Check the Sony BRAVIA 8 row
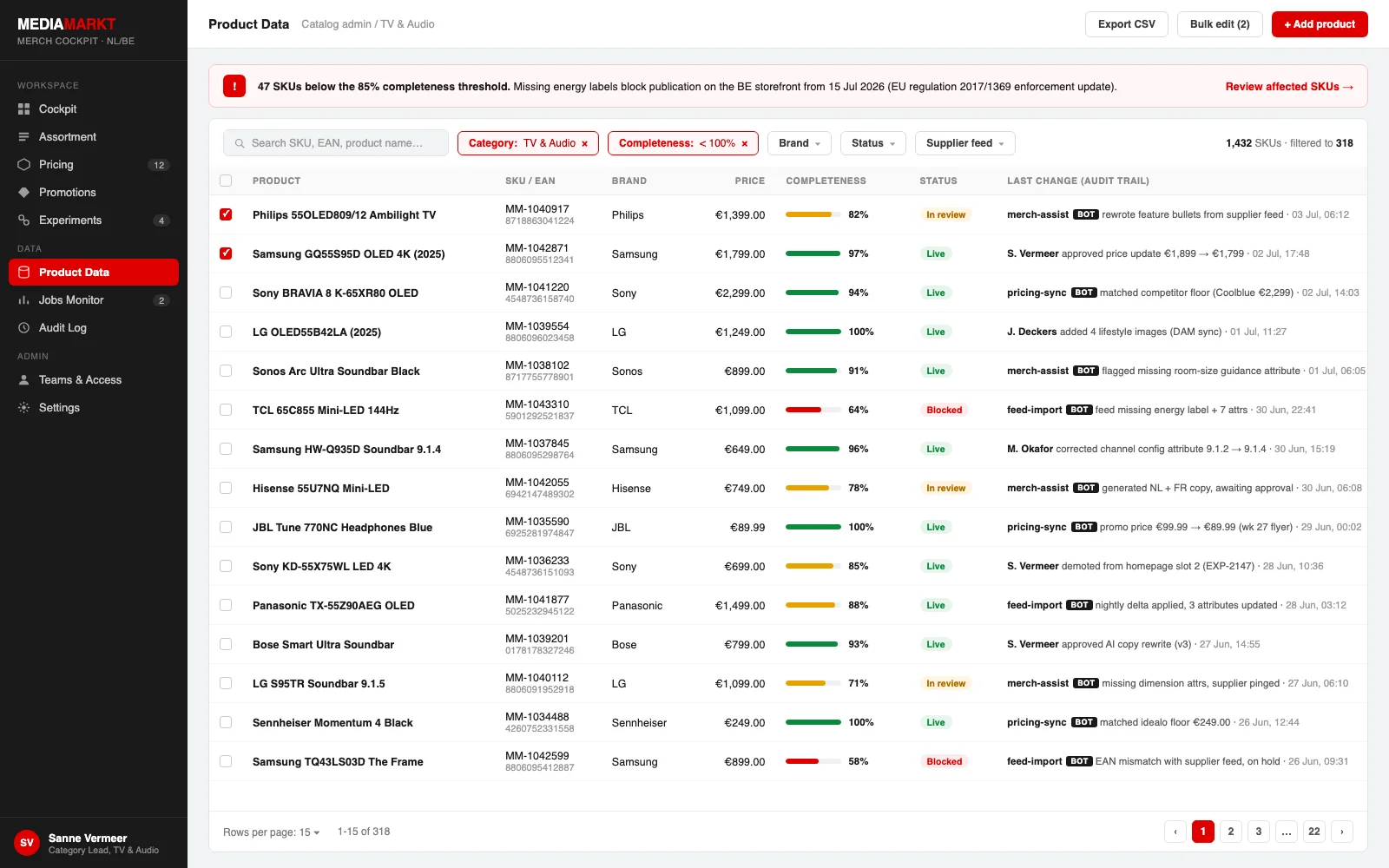The image size is (1389, 868). click(x=226, y=293)
